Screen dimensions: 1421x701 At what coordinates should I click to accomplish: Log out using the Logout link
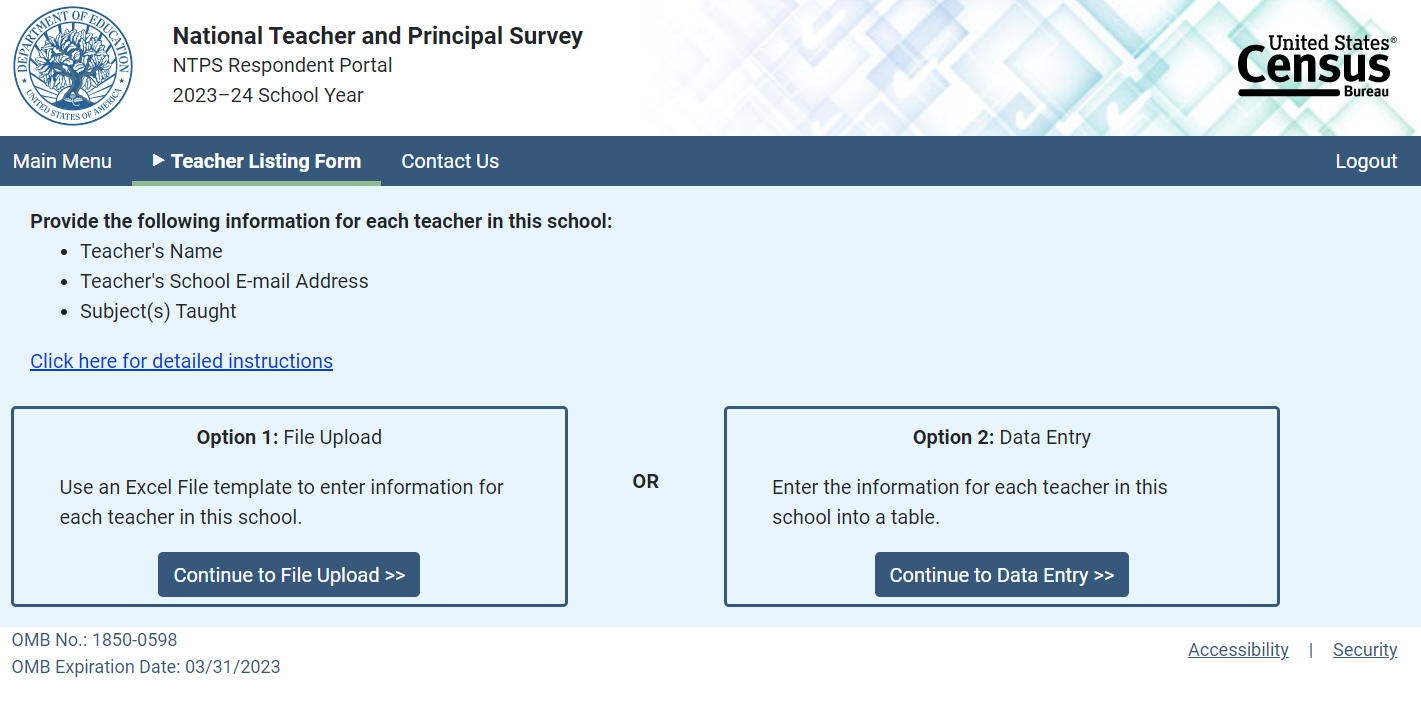pyautogui.click(x=1366, y=161)
